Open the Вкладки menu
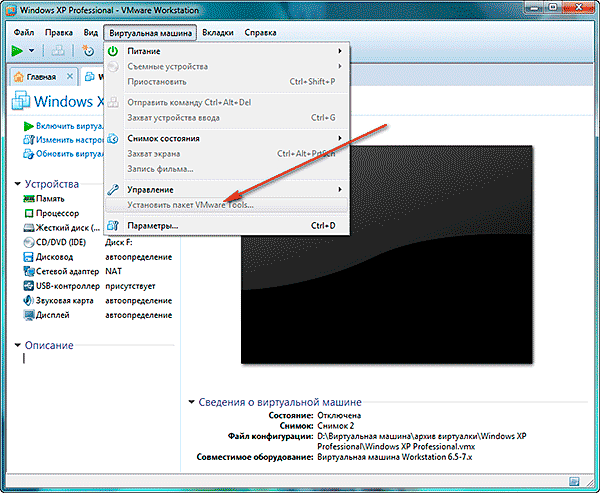The width and height of the screenshot is (600, 493). (x=218, y=33)
